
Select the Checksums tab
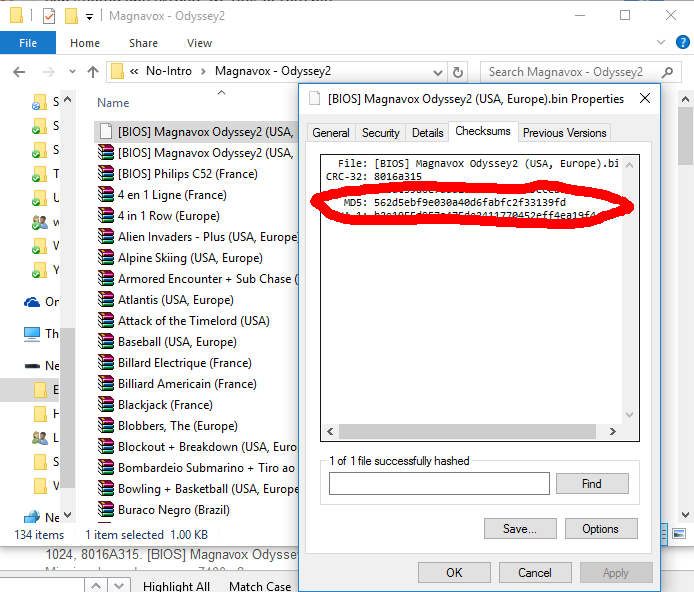pos(483,131)
